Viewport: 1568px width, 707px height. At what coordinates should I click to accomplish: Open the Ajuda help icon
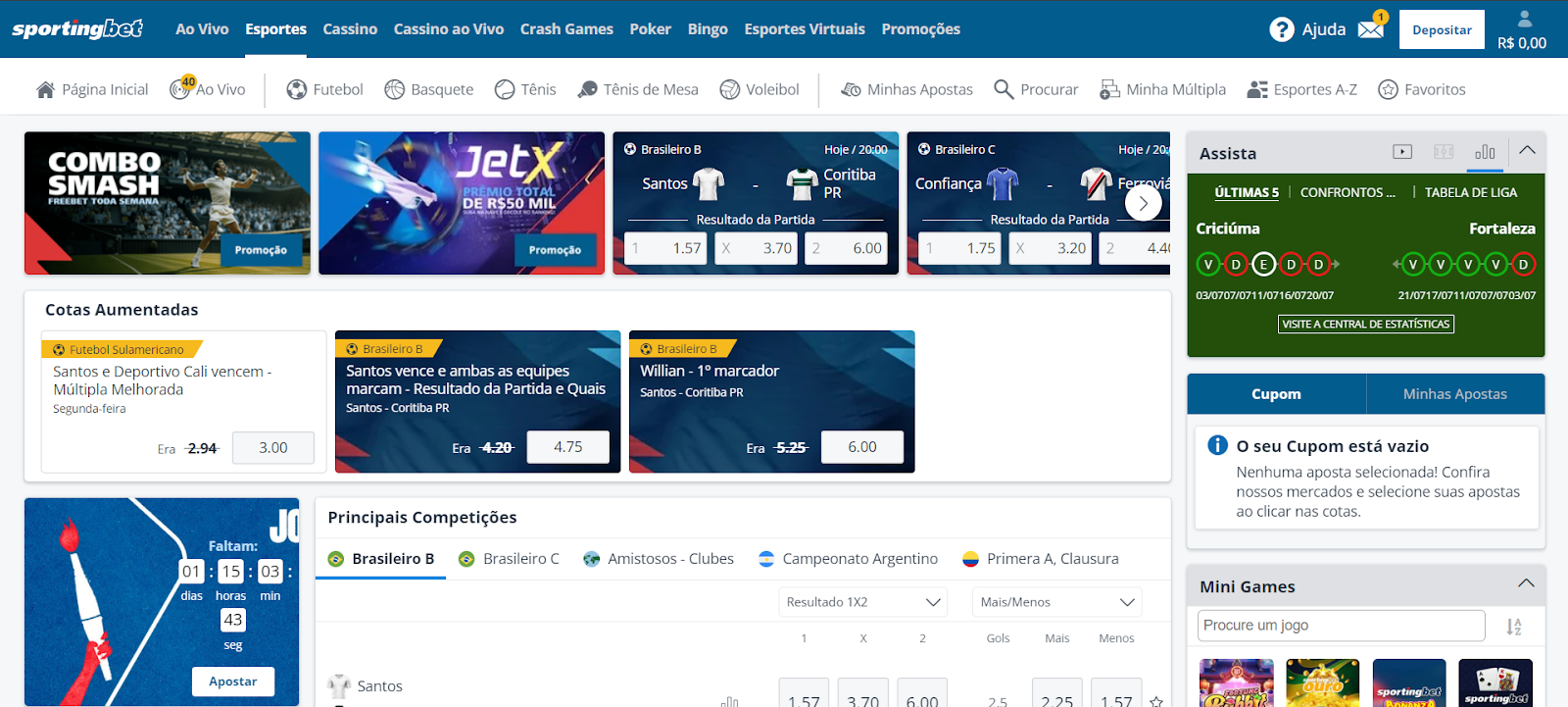click(x=1281, y=29)
